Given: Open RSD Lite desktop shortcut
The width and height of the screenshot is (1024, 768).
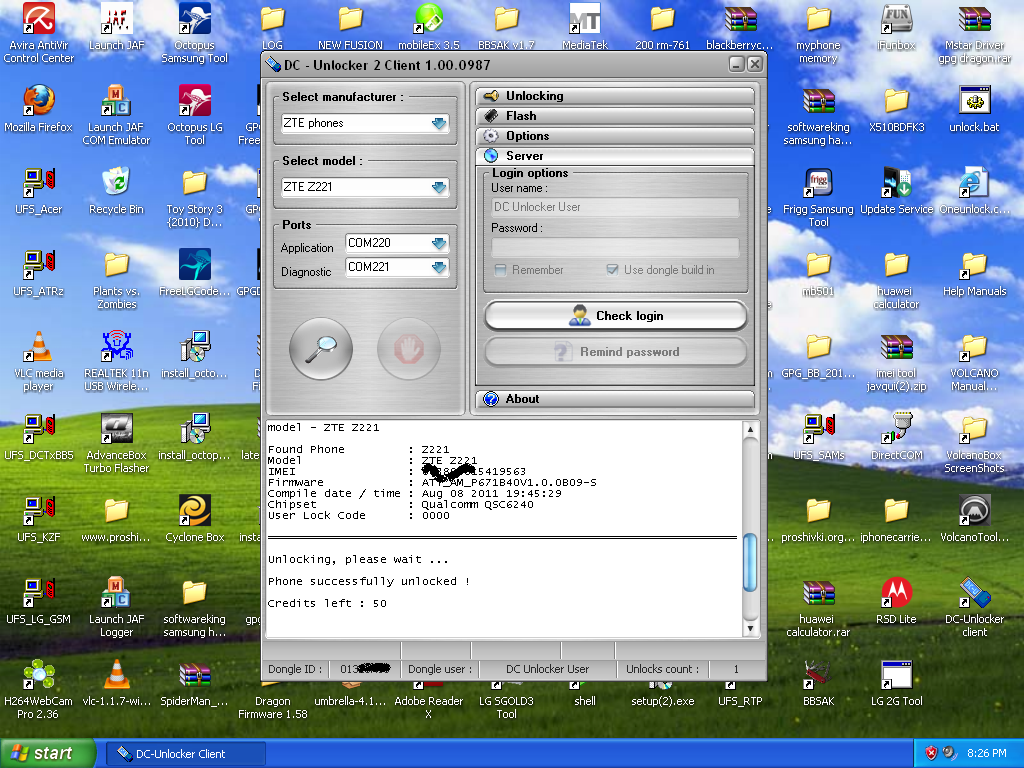Looking at the screenshot, I should [x=896, y=601].
